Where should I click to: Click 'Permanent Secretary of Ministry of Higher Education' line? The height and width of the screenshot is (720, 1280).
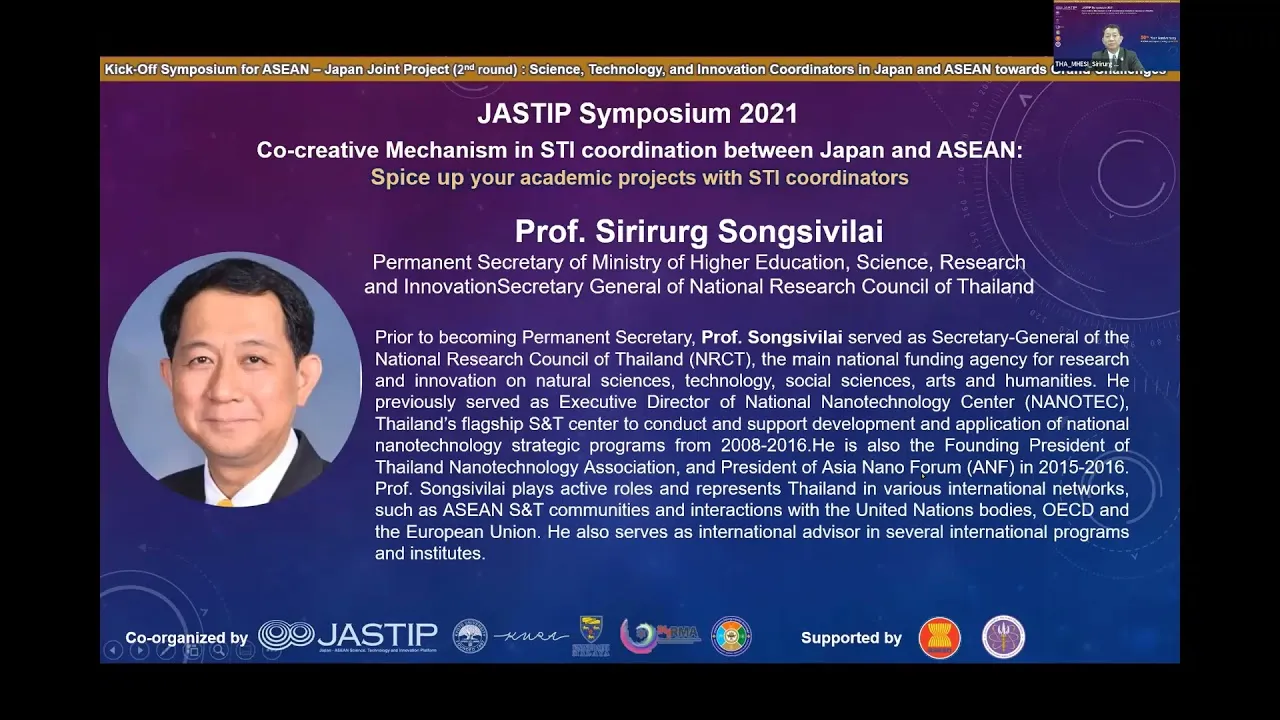click(x=699, y=262)
